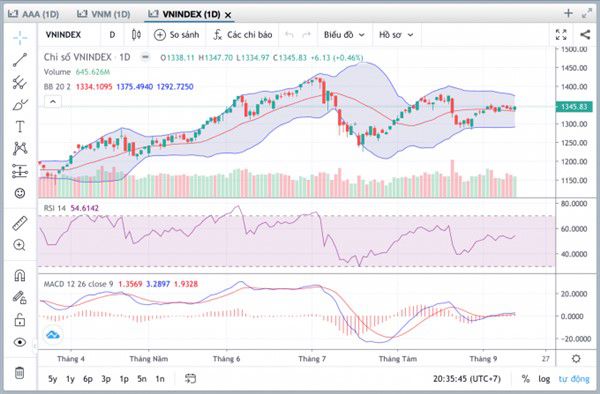Open the Hồ sơ dropdown
This screenshot has width=600, height=394.
[x=396, y=35]
